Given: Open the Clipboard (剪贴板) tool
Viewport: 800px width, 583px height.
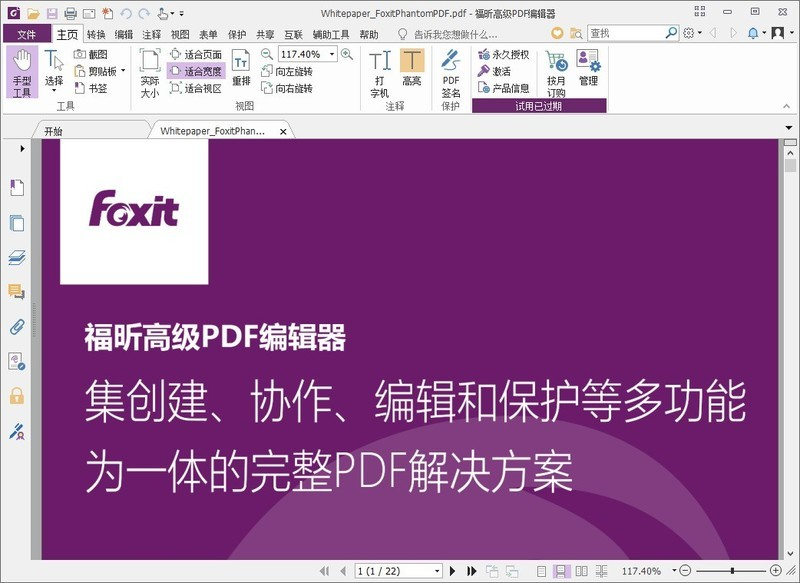Looking at the screenshot, I should 99,71.
